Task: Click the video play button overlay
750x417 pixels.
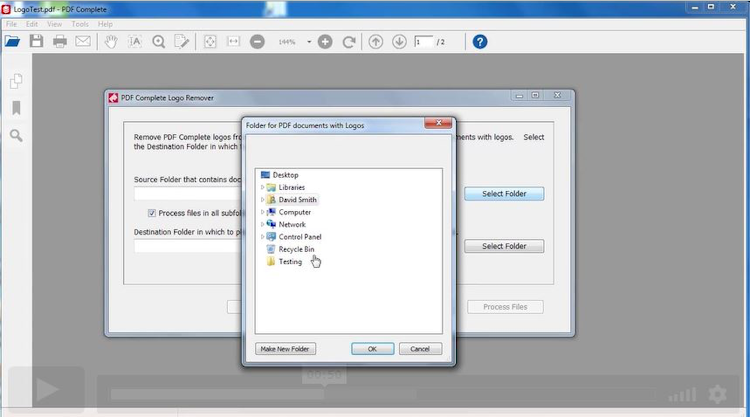Action: [x=46, y=390]
